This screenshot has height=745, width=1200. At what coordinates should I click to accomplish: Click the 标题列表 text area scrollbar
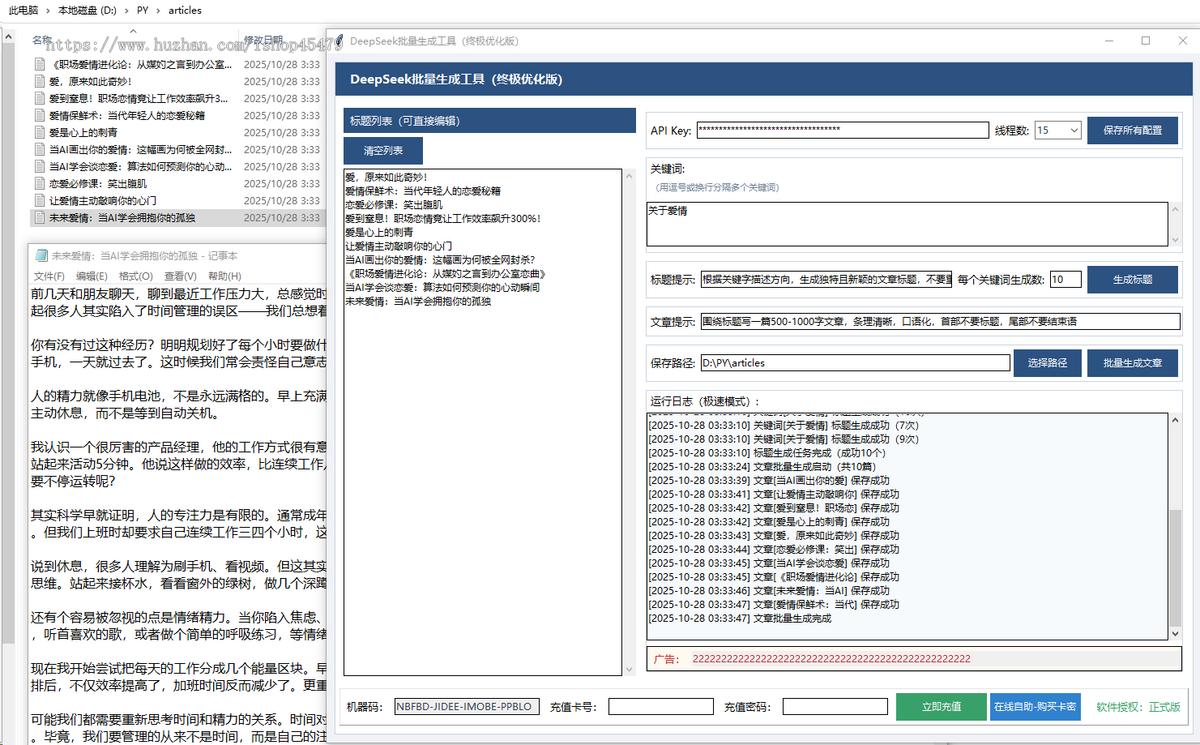[x=629, y=422]
